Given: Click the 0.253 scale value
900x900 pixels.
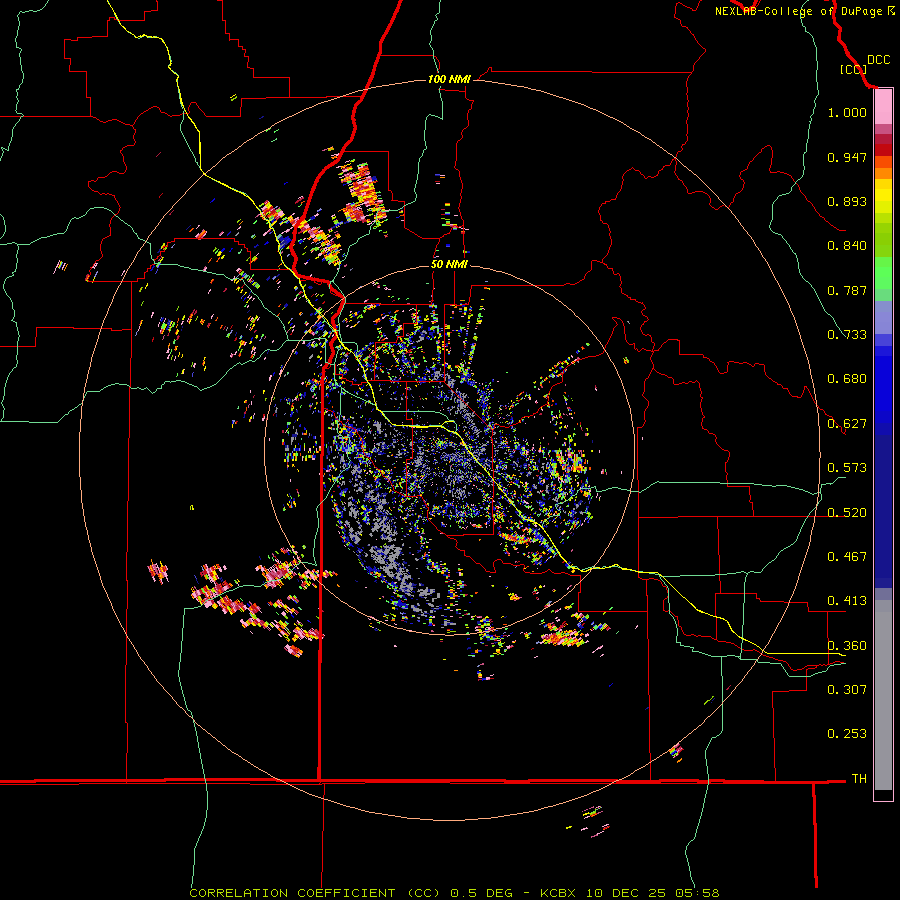Looking at the screenshot, I should (x=847, y=734).
